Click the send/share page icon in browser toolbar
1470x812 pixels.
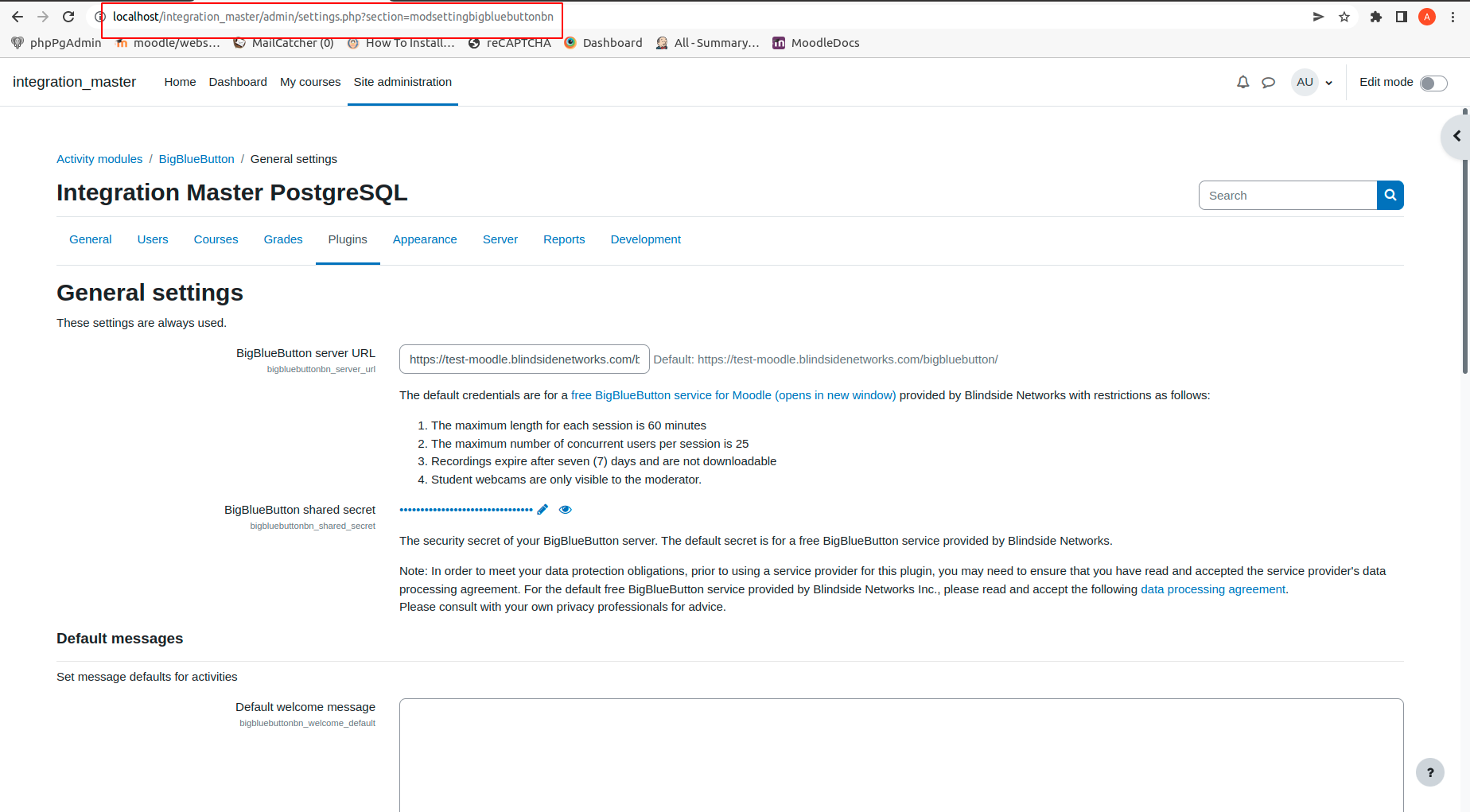pos(1318,17)
